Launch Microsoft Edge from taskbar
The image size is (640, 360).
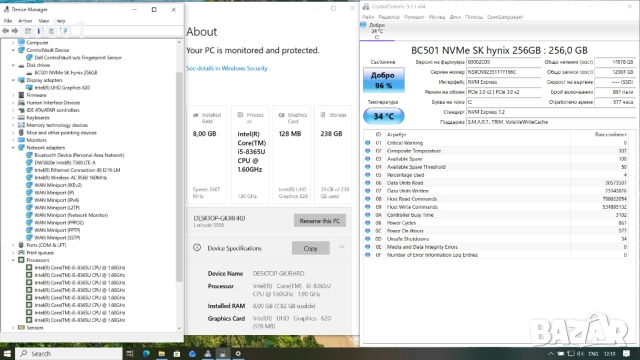tap(146, 353)
